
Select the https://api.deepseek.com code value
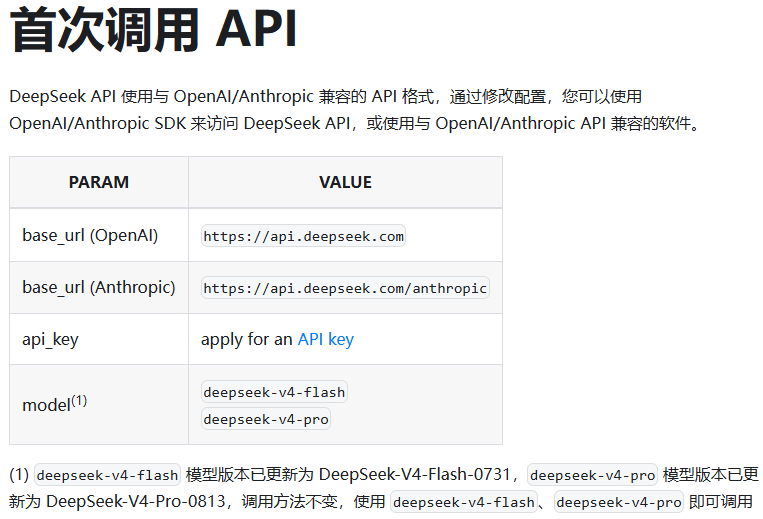click(x=303, y=236)
